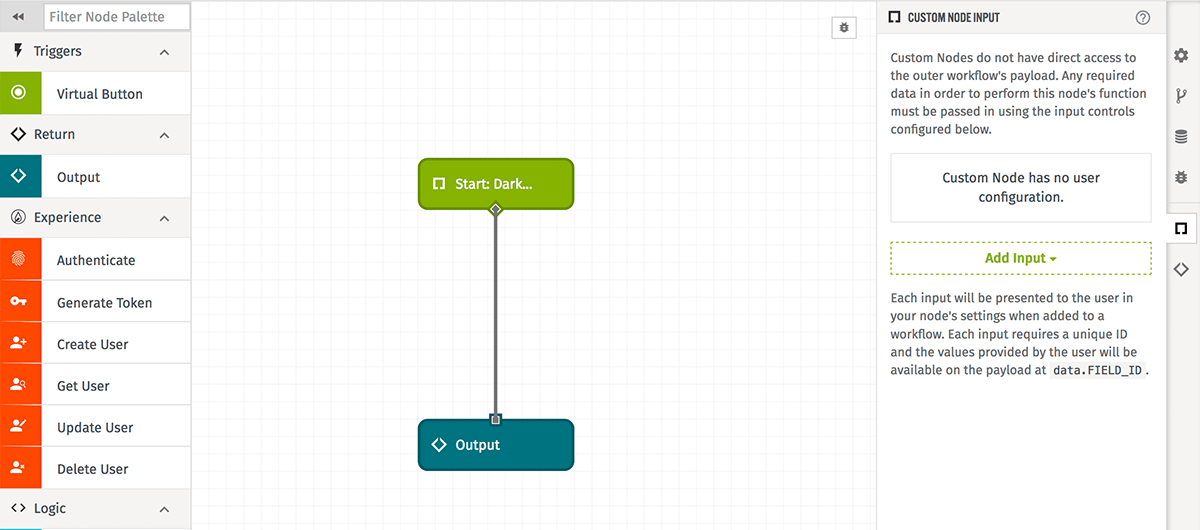Click the diamond icon beside Return
Screen dimensions: 1200x530
point(18,134)
